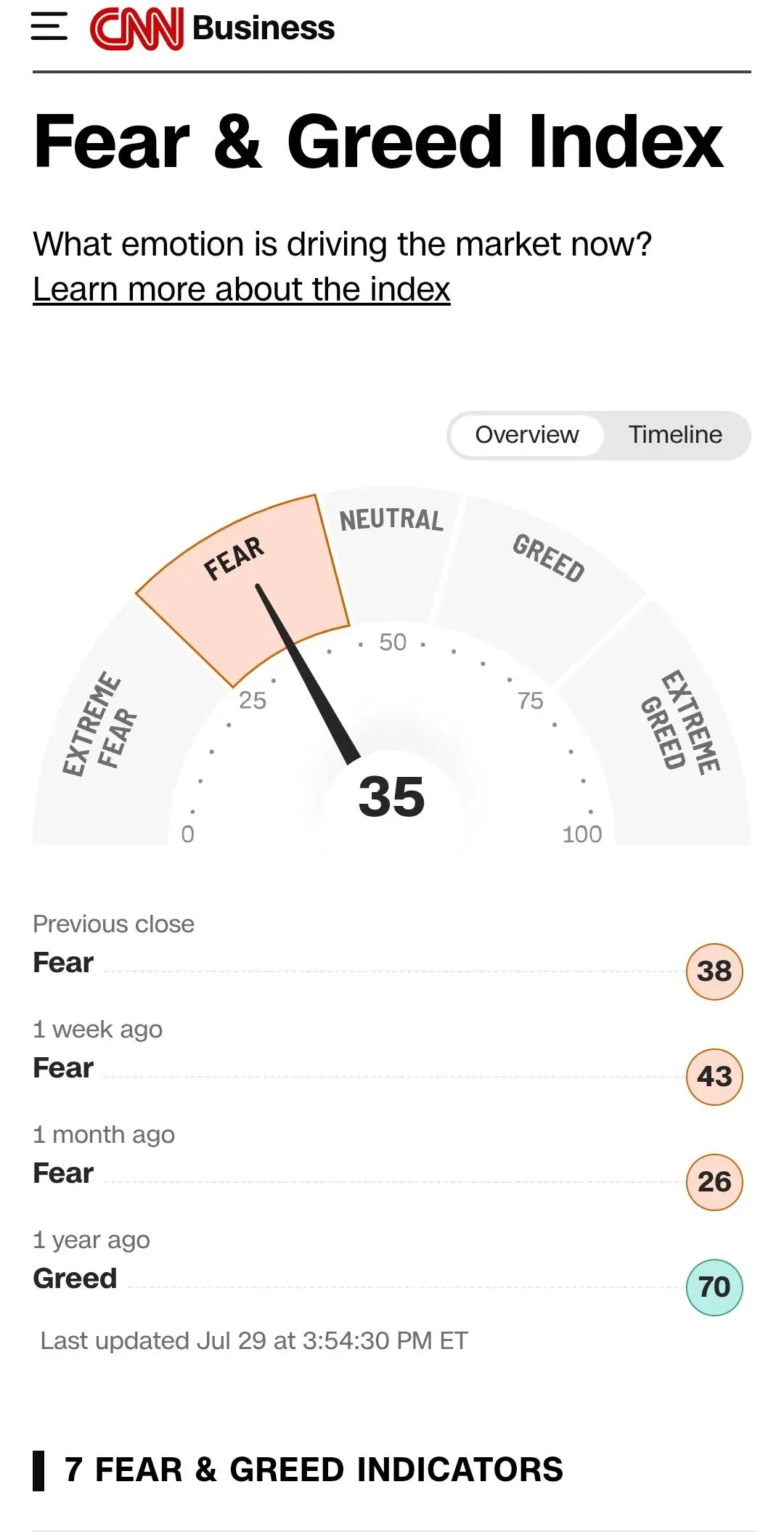Click the CNN logo

pyautogui.click(x=136, y=28)
